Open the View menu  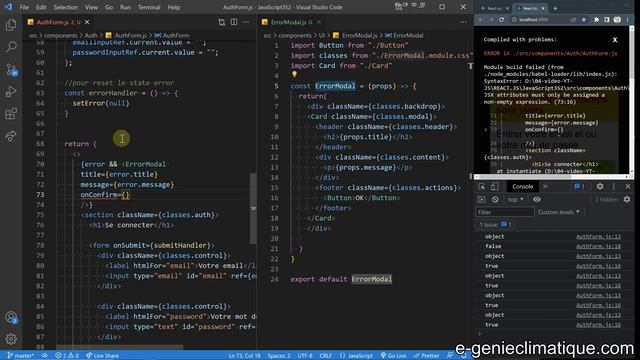[x=91, y=7]
